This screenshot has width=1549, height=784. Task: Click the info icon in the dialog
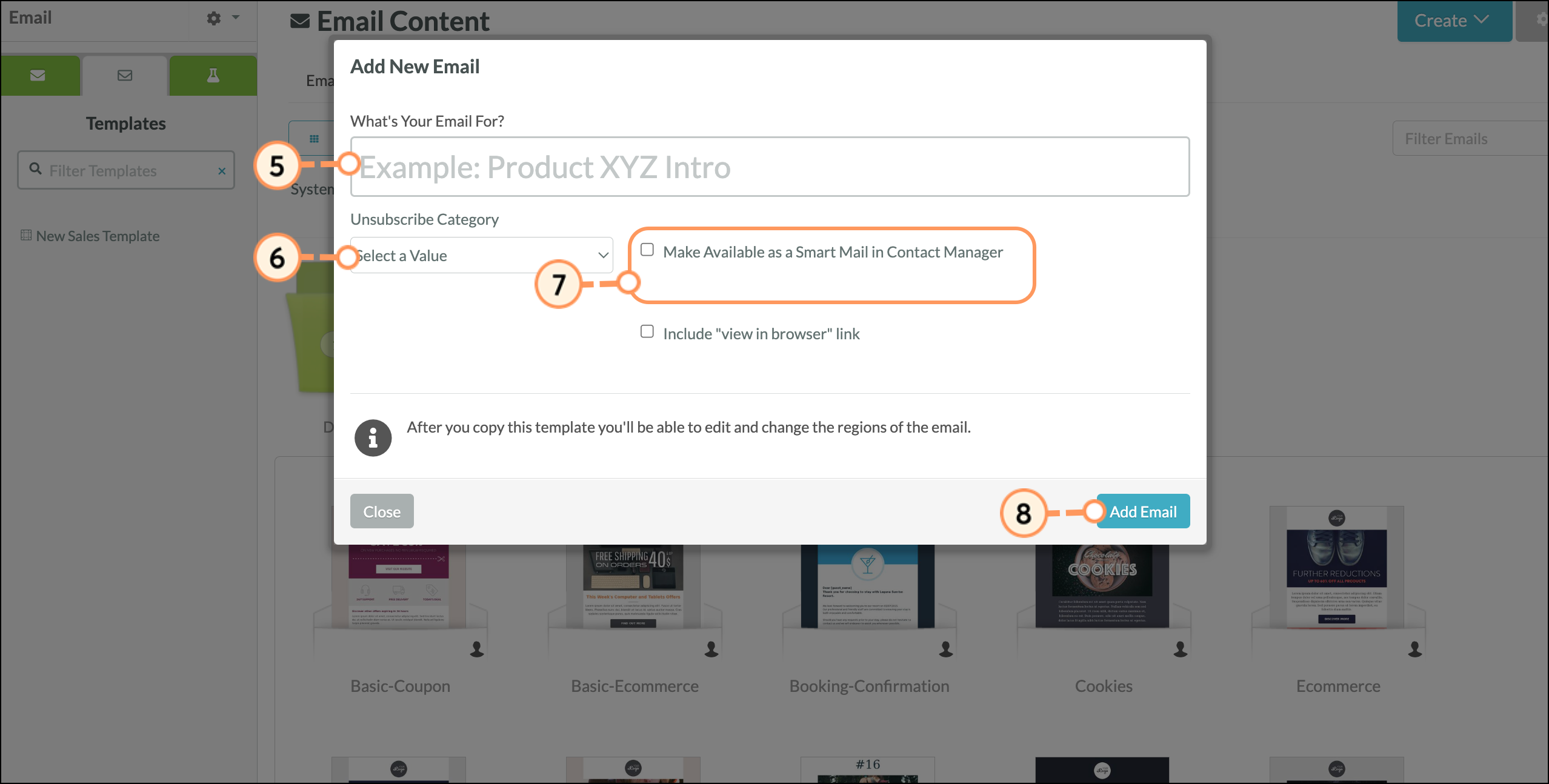(373, 437)
